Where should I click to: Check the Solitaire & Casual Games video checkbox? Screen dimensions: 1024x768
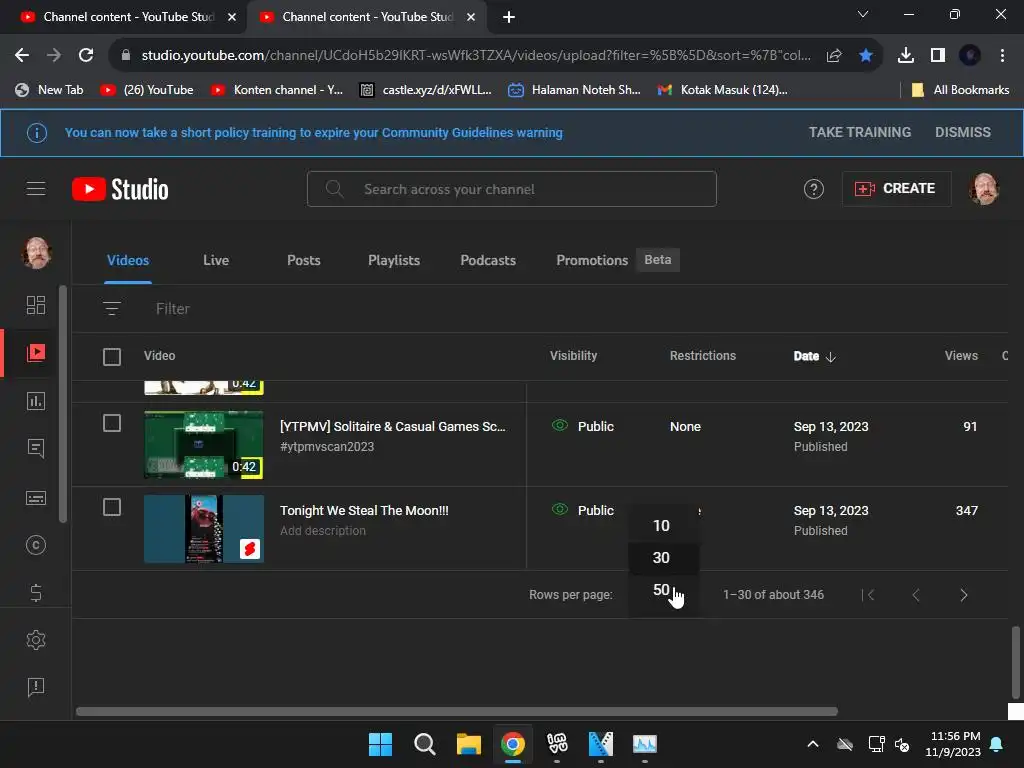click(112, 423)
